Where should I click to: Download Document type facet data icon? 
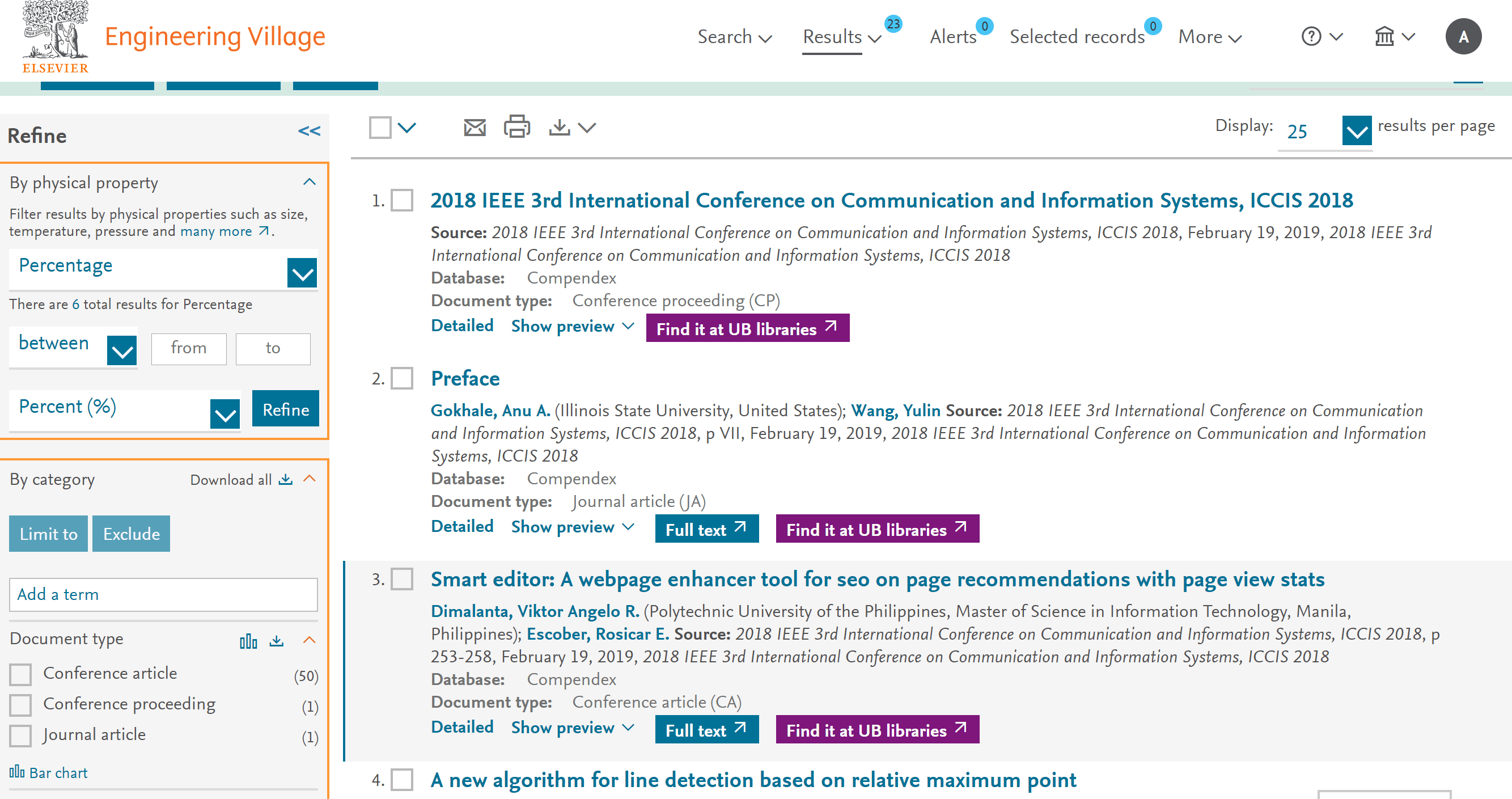pyautogui.click(x=277, y=640)
